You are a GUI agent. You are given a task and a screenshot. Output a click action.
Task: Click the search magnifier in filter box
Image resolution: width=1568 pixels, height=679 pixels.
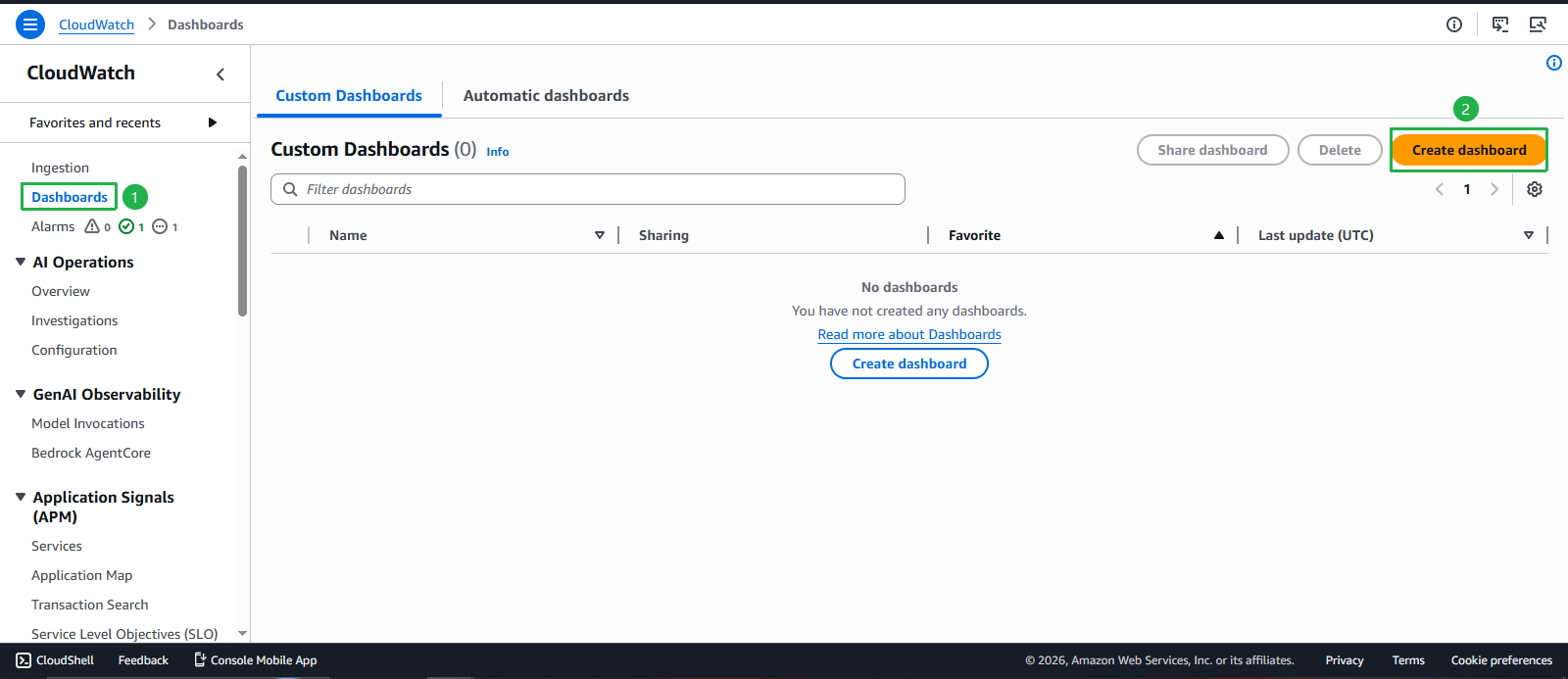290,189
